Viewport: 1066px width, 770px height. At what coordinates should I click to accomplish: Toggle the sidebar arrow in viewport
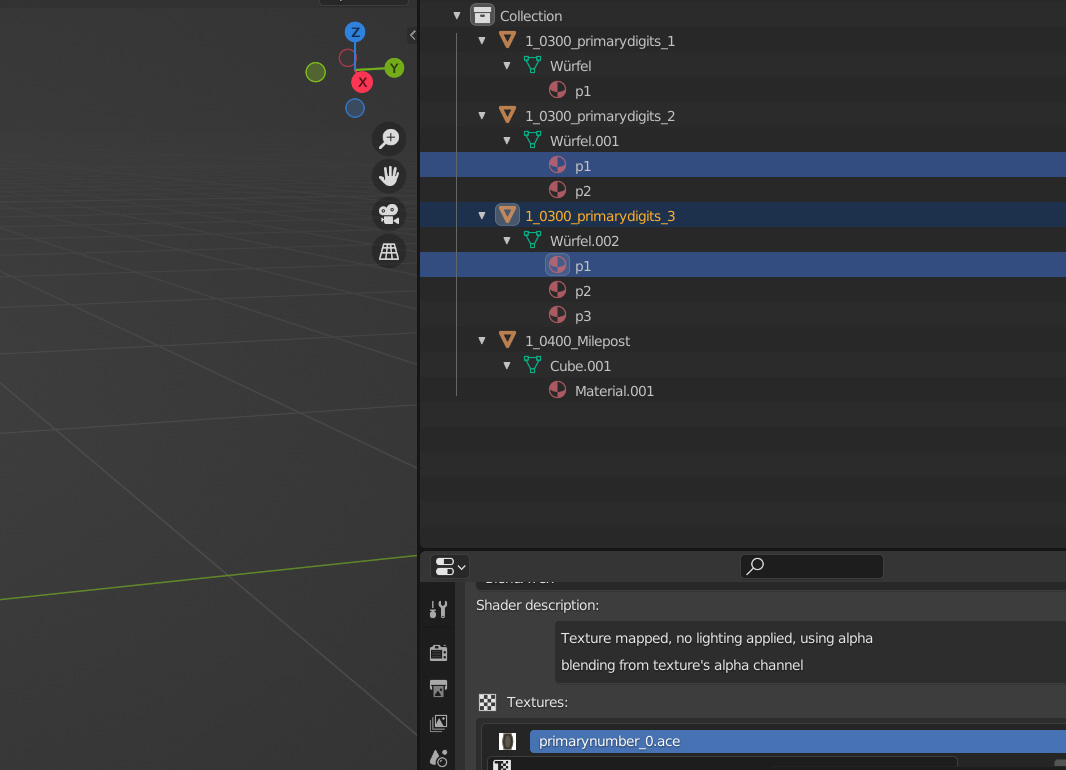(412, 35)
